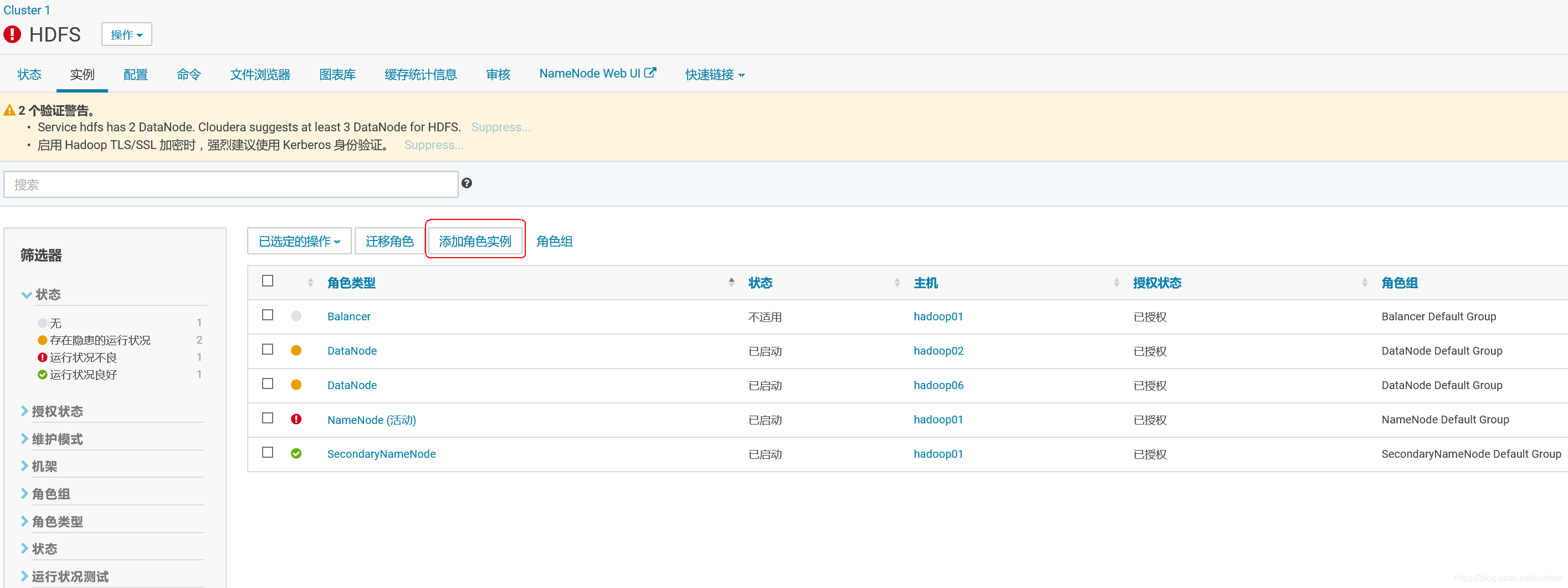Filter by green 运行状况良好 icon
The height and width of the screenshot is (588, 1568).
[x=43, y=374]
